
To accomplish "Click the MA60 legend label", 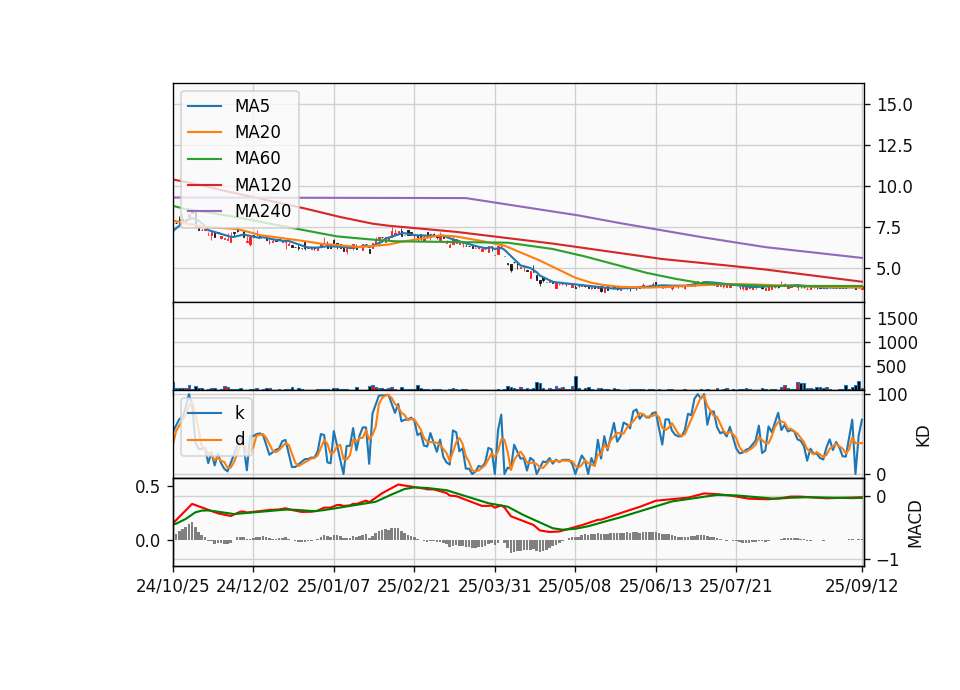I will [257, 159].
